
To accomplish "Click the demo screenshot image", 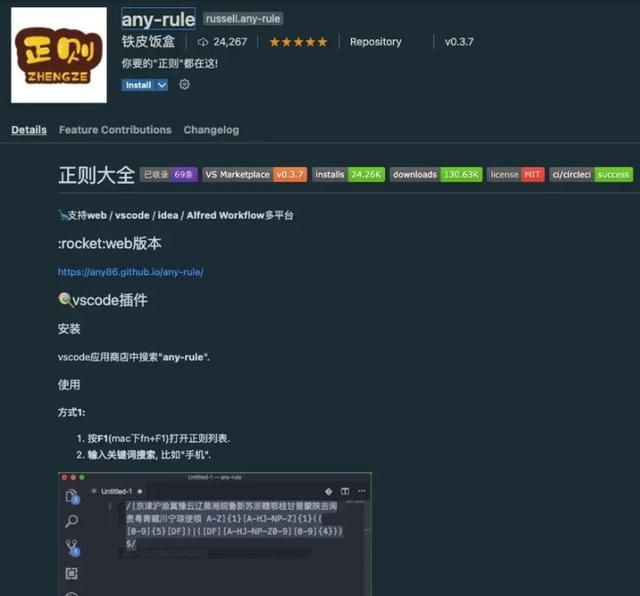I will pyautogui.click(x=215, y=534).
